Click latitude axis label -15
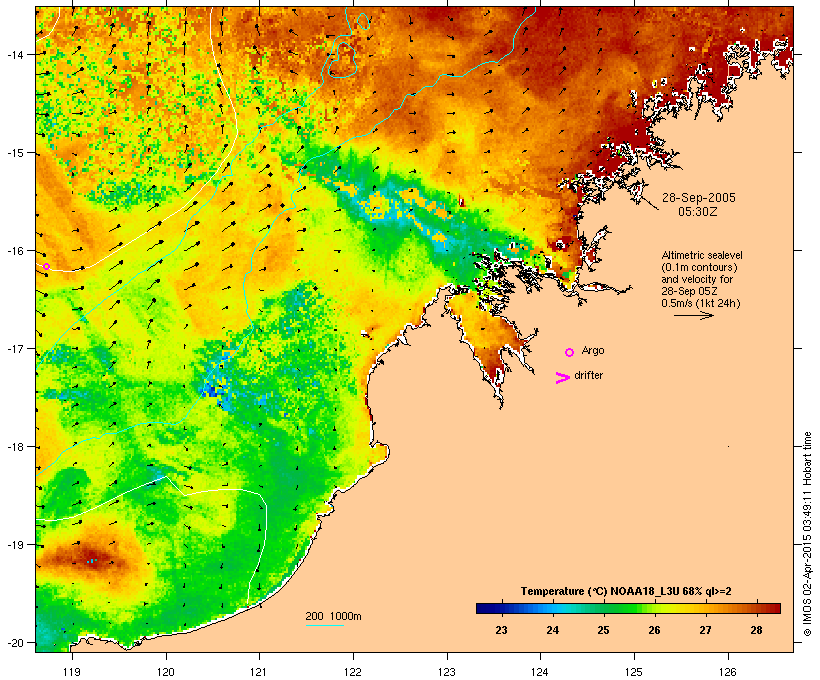Viewport: 820px width, 680px height. [15, 153]
